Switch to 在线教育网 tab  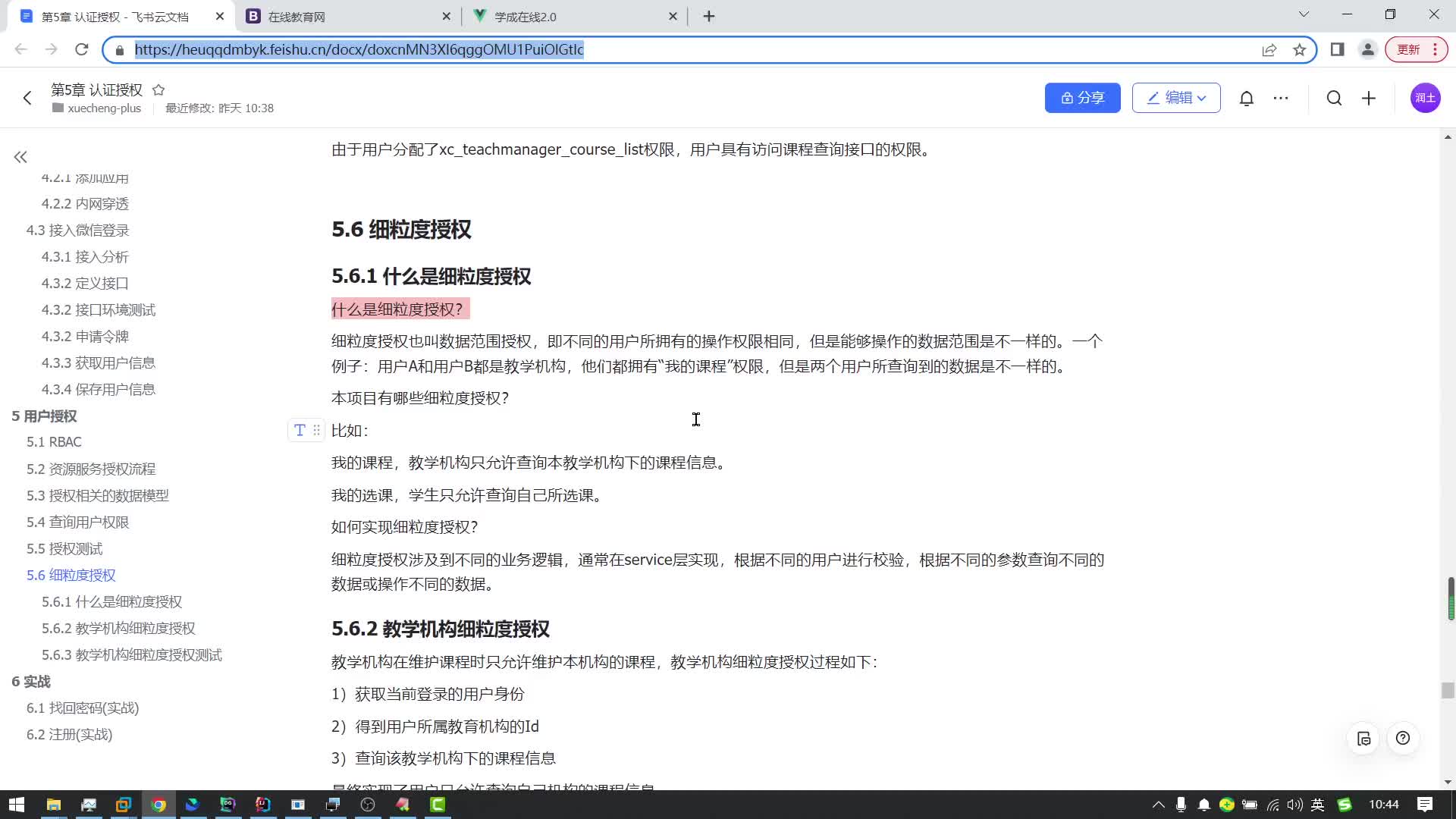pyautogui.click(x=349, y=16)
